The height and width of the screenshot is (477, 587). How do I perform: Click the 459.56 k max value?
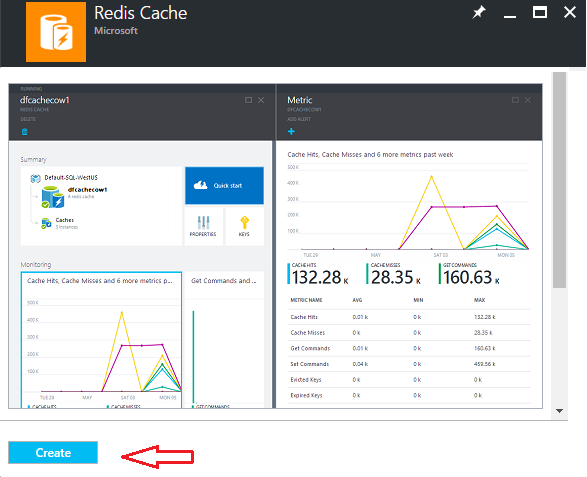[484, 364]
